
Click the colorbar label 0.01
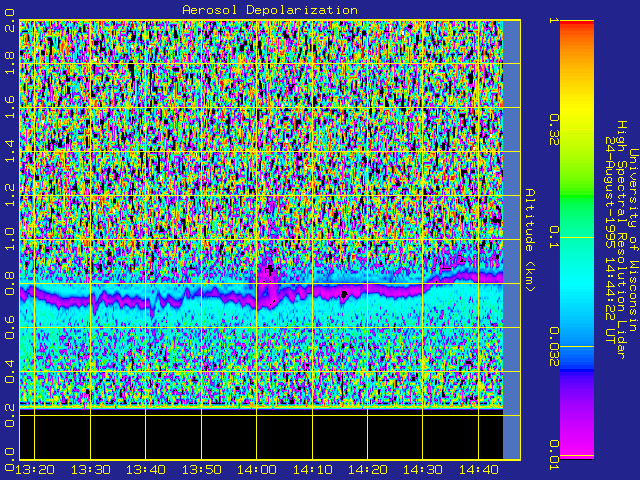point(554,455)
